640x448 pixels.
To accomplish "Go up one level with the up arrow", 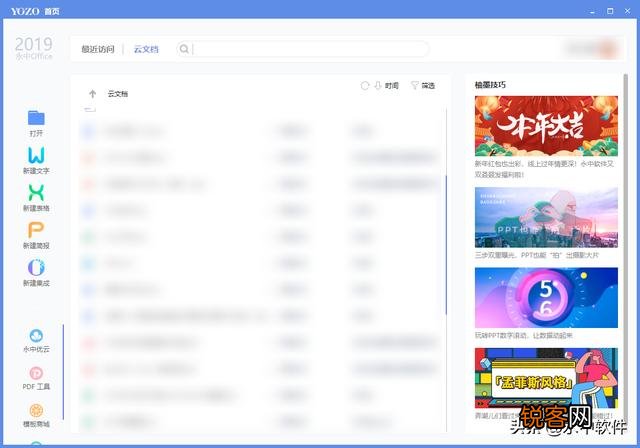I will [92, 93].
